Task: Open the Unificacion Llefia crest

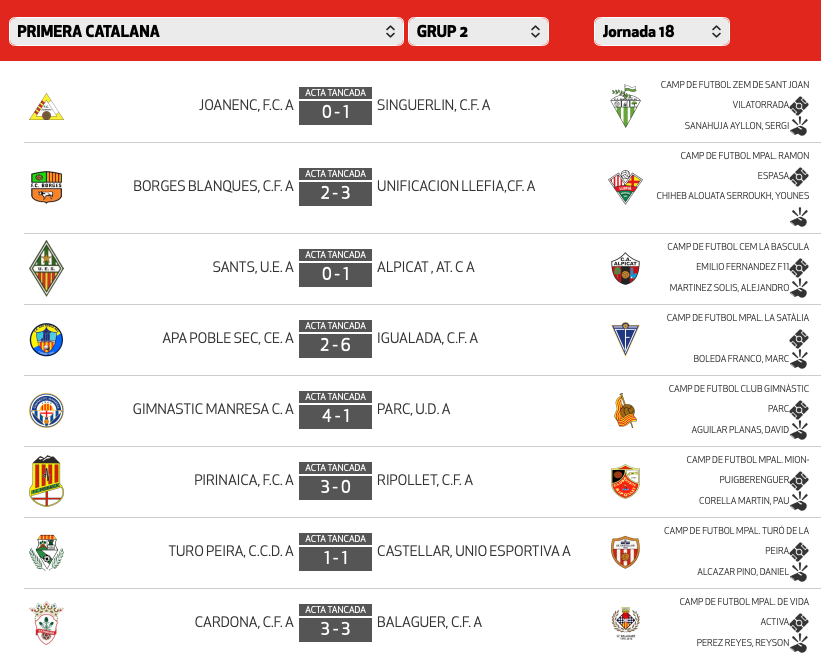Action: pyautogui.click(x=625, y=187)
